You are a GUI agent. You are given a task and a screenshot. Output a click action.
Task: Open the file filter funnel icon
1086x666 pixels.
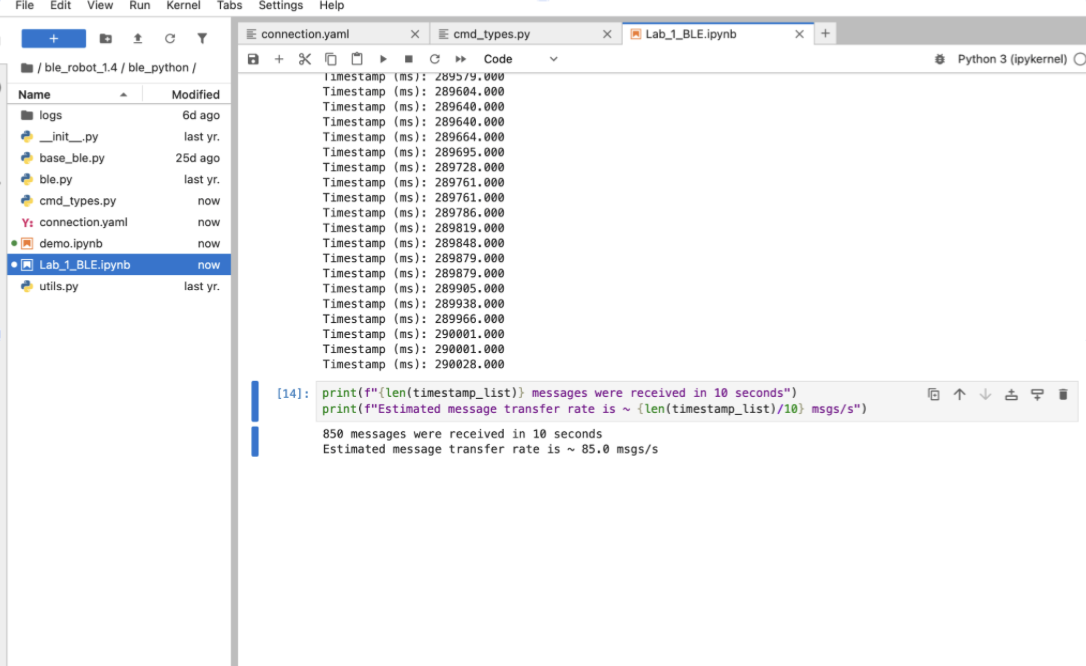(x=202, y=39)
